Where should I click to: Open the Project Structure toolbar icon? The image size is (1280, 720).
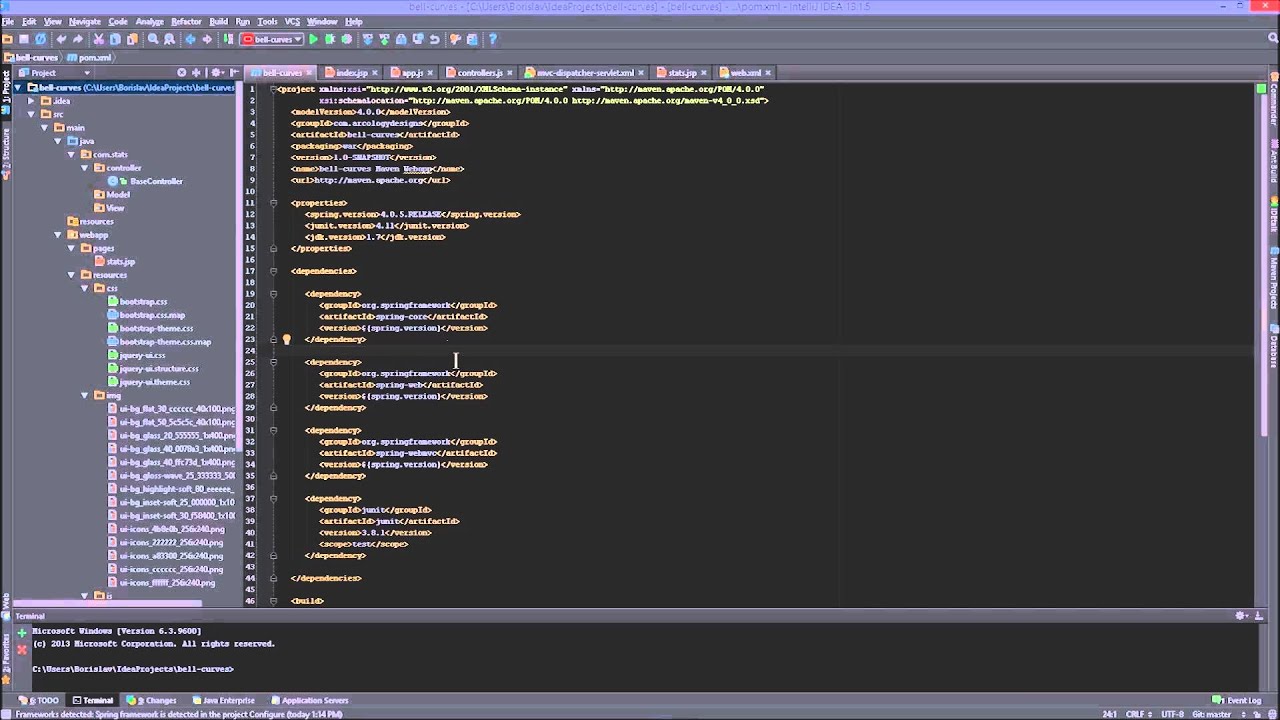click(472, 39)
